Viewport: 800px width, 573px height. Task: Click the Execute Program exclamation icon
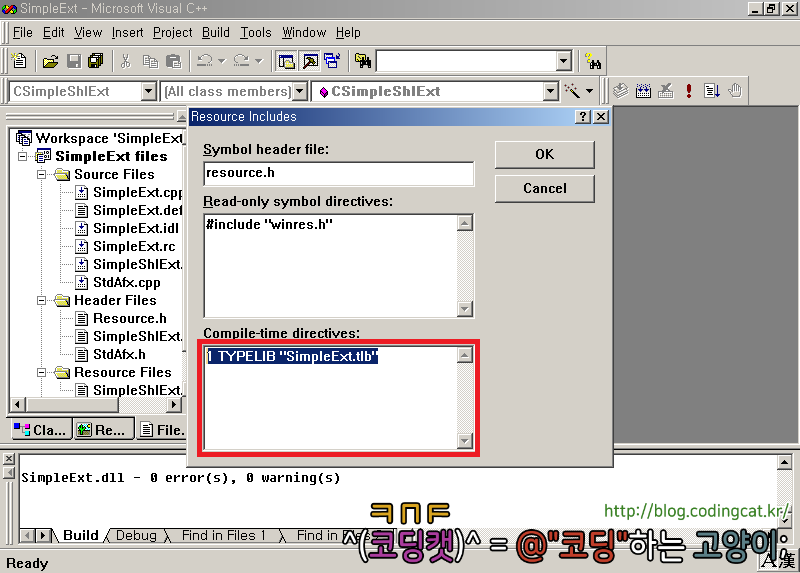(689, 91)
